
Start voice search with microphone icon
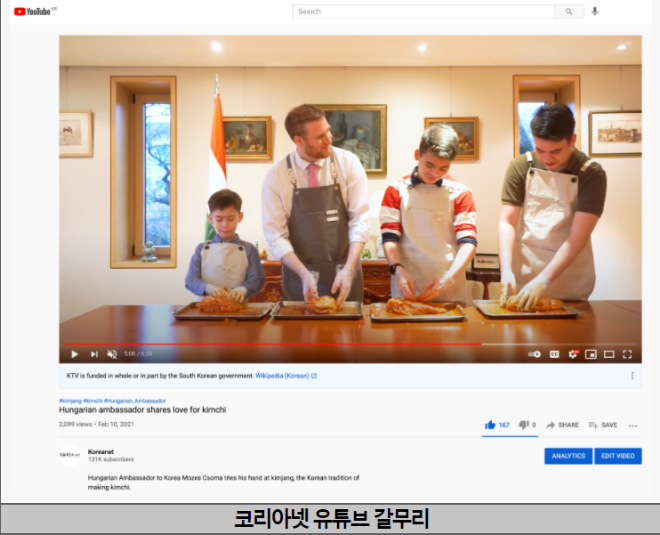click(x=594, y=11)
